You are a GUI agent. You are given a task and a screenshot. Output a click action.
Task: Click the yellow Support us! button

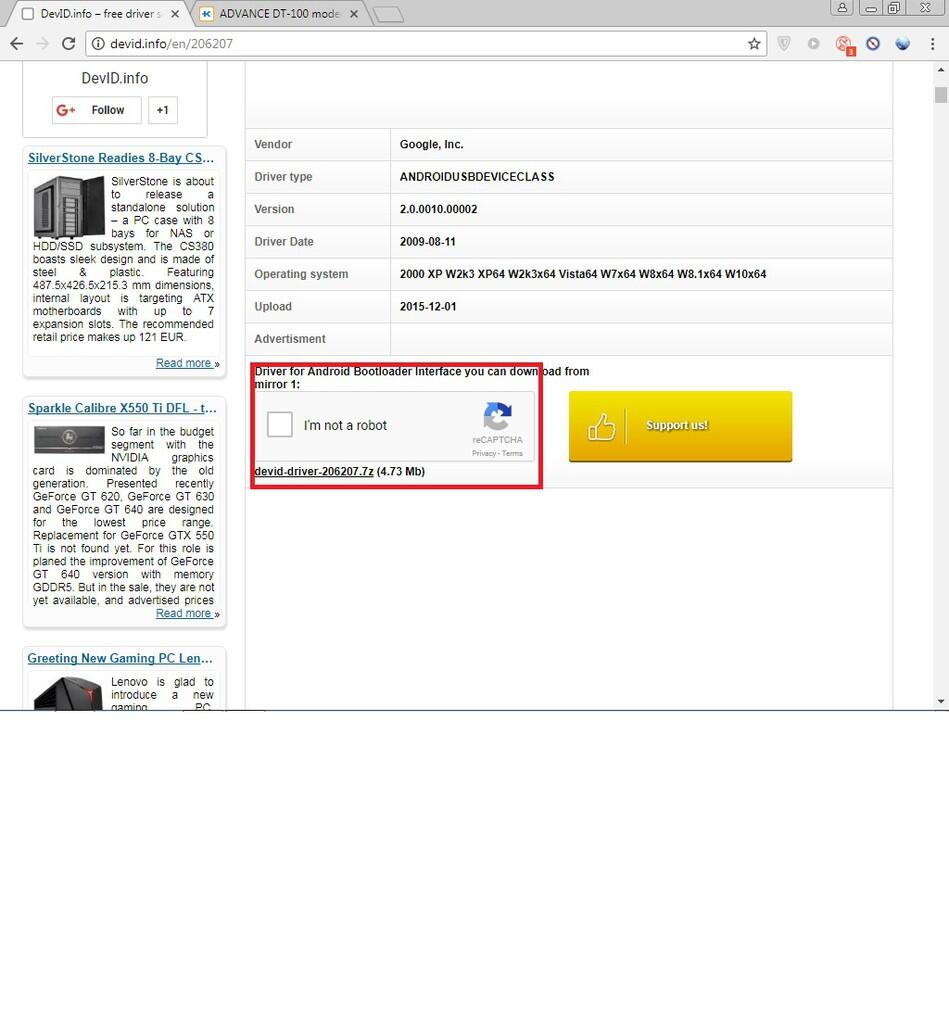(680, 426)
